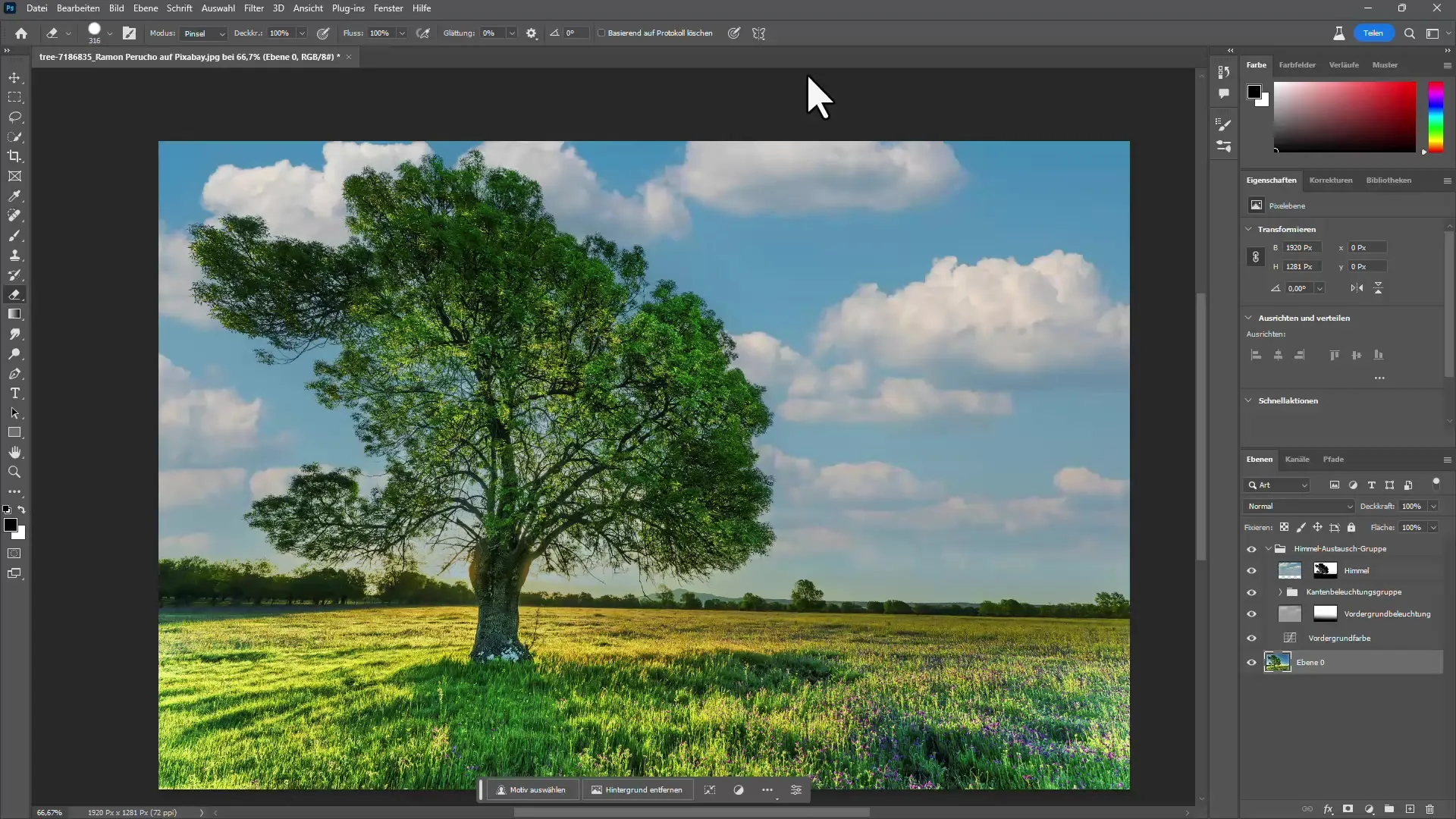The height and width of the screenshot is (819, 1456).
Task: Click the Teilen button
Action: [1373, 33]
